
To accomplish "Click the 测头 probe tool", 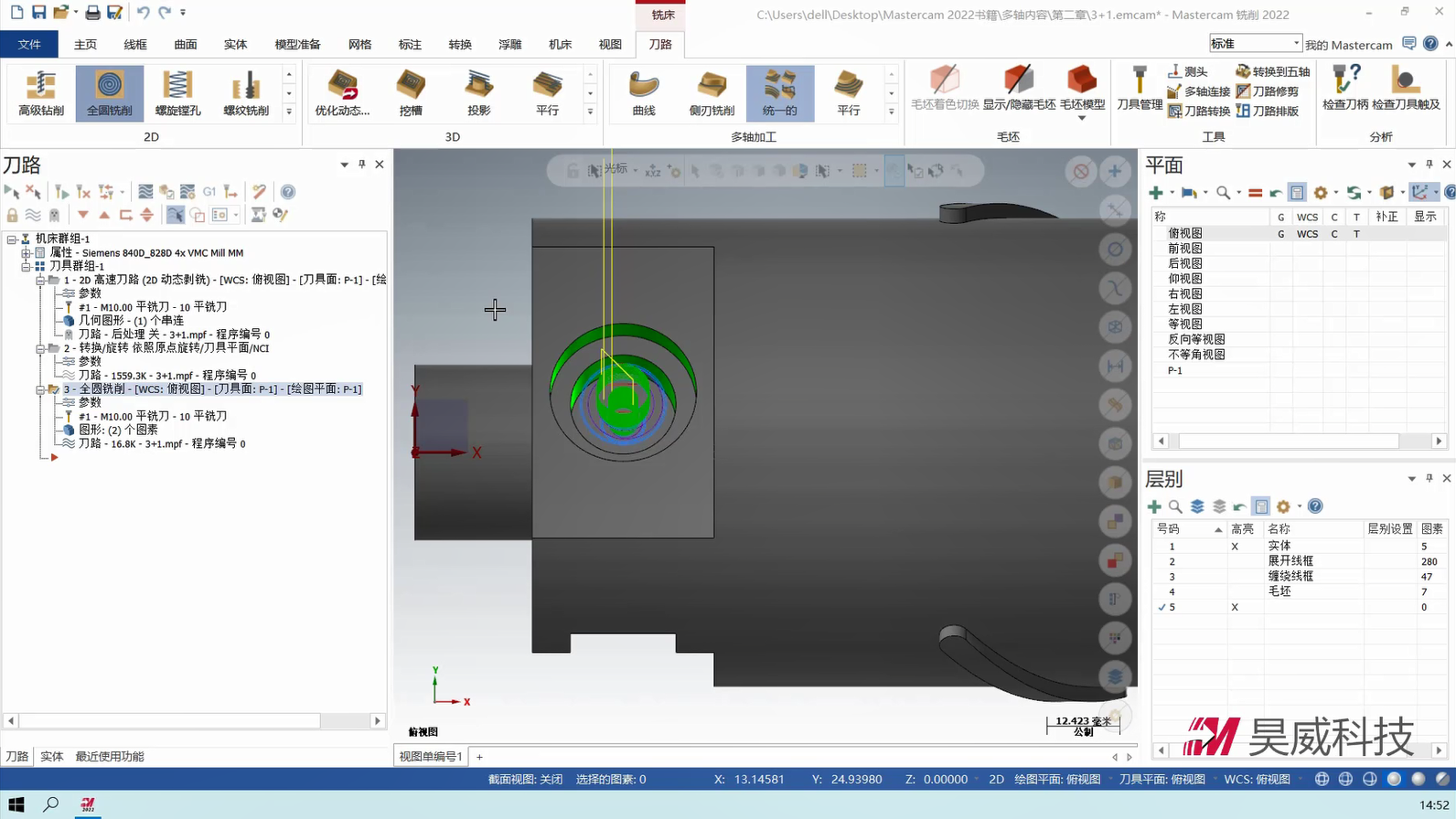I will coord(1188,71).
